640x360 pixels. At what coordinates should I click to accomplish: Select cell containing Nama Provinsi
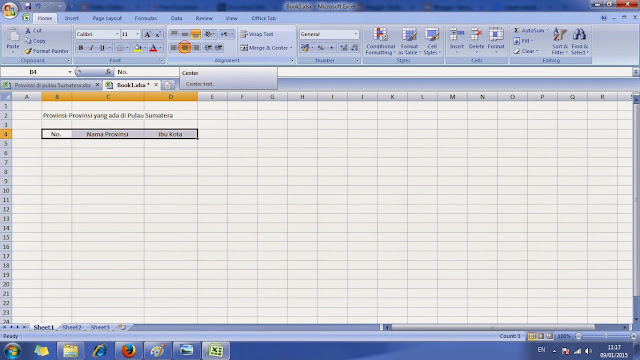(108, 134)
